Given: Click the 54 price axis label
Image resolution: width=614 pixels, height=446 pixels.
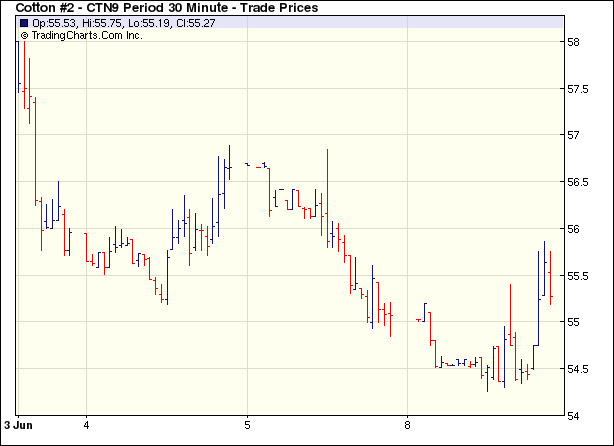Looking at the screenshot, I should click(x=574, y=415).
